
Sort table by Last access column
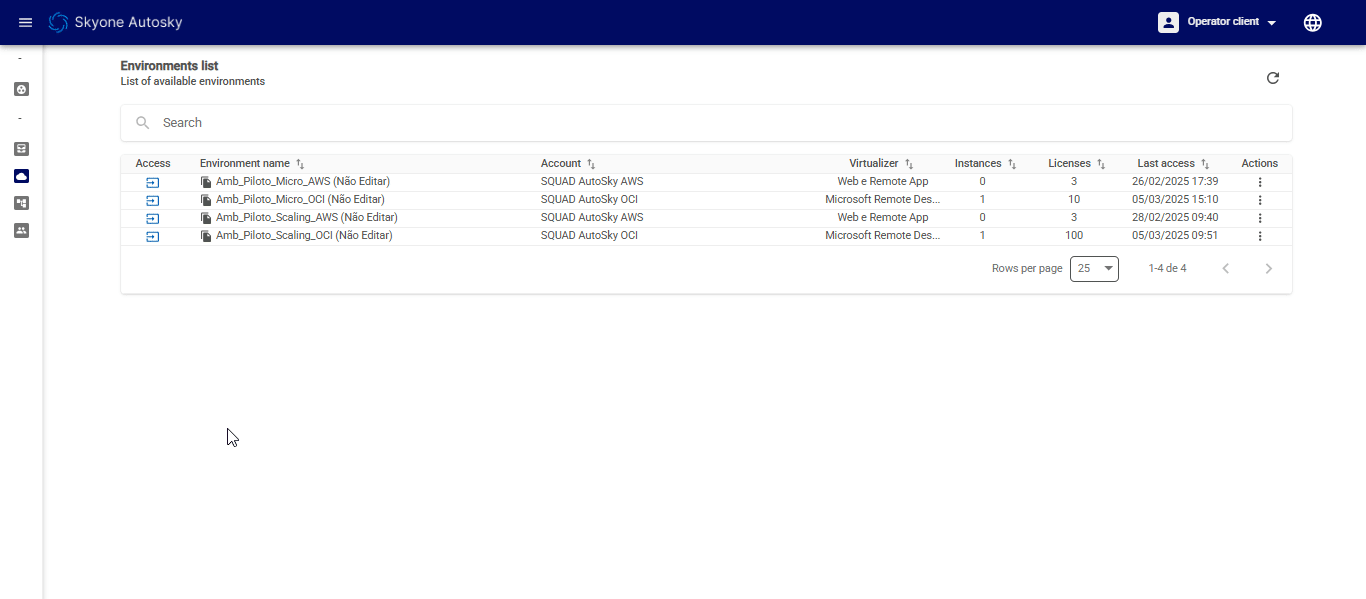pos(1205,164)
